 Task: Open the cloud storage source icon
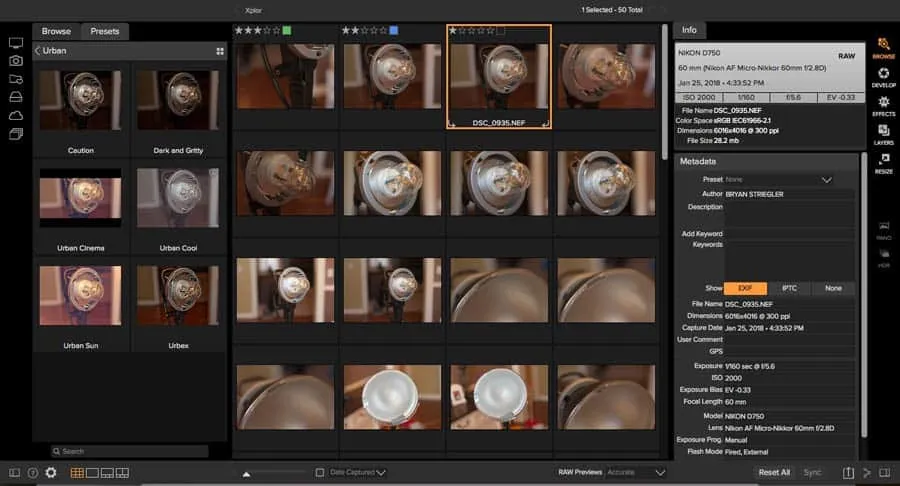pyautogui.click(x=16, y=116)
